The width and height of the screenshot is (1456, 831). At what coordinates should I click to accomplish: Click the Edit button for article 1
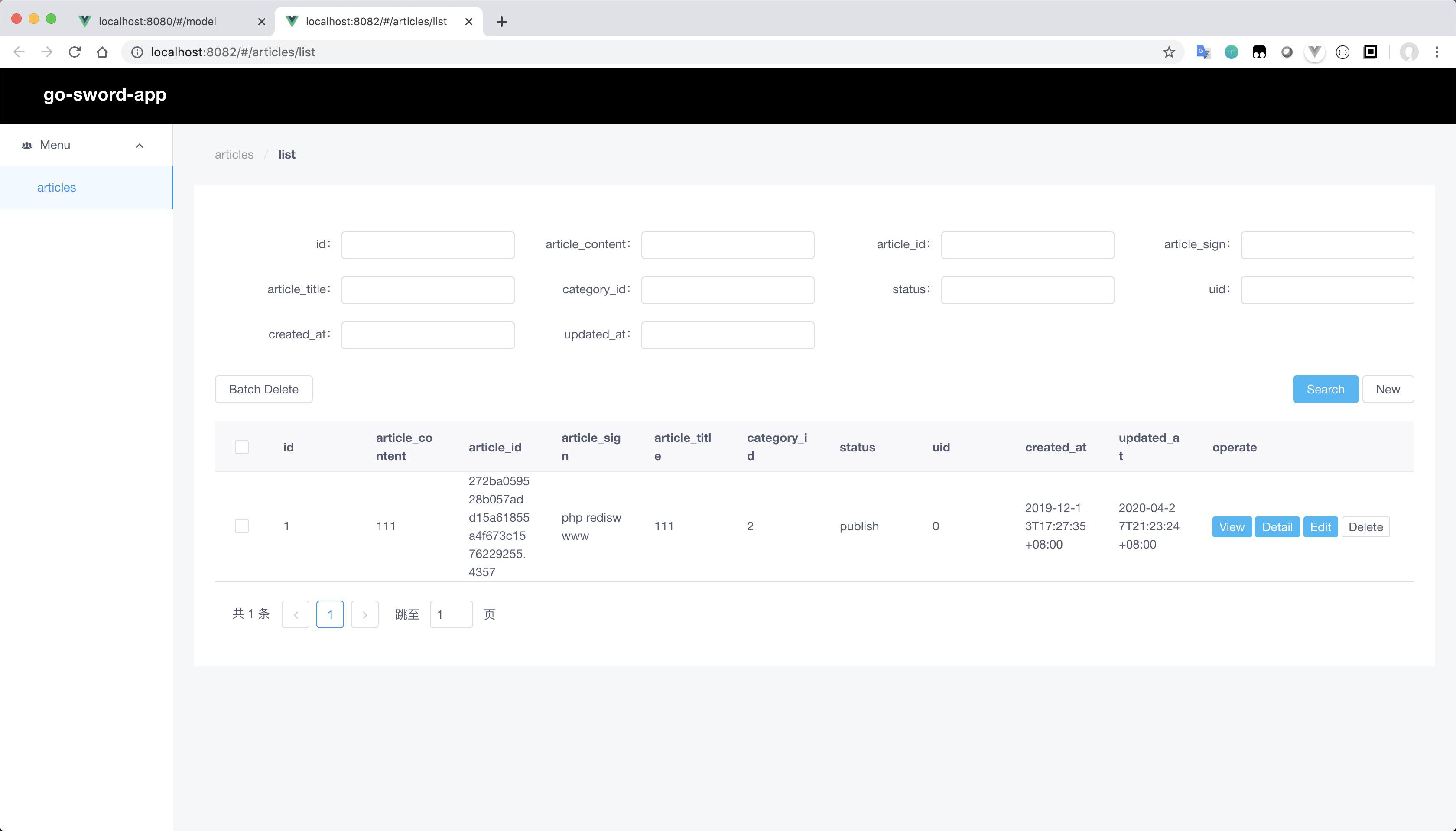click(1319, 526)
